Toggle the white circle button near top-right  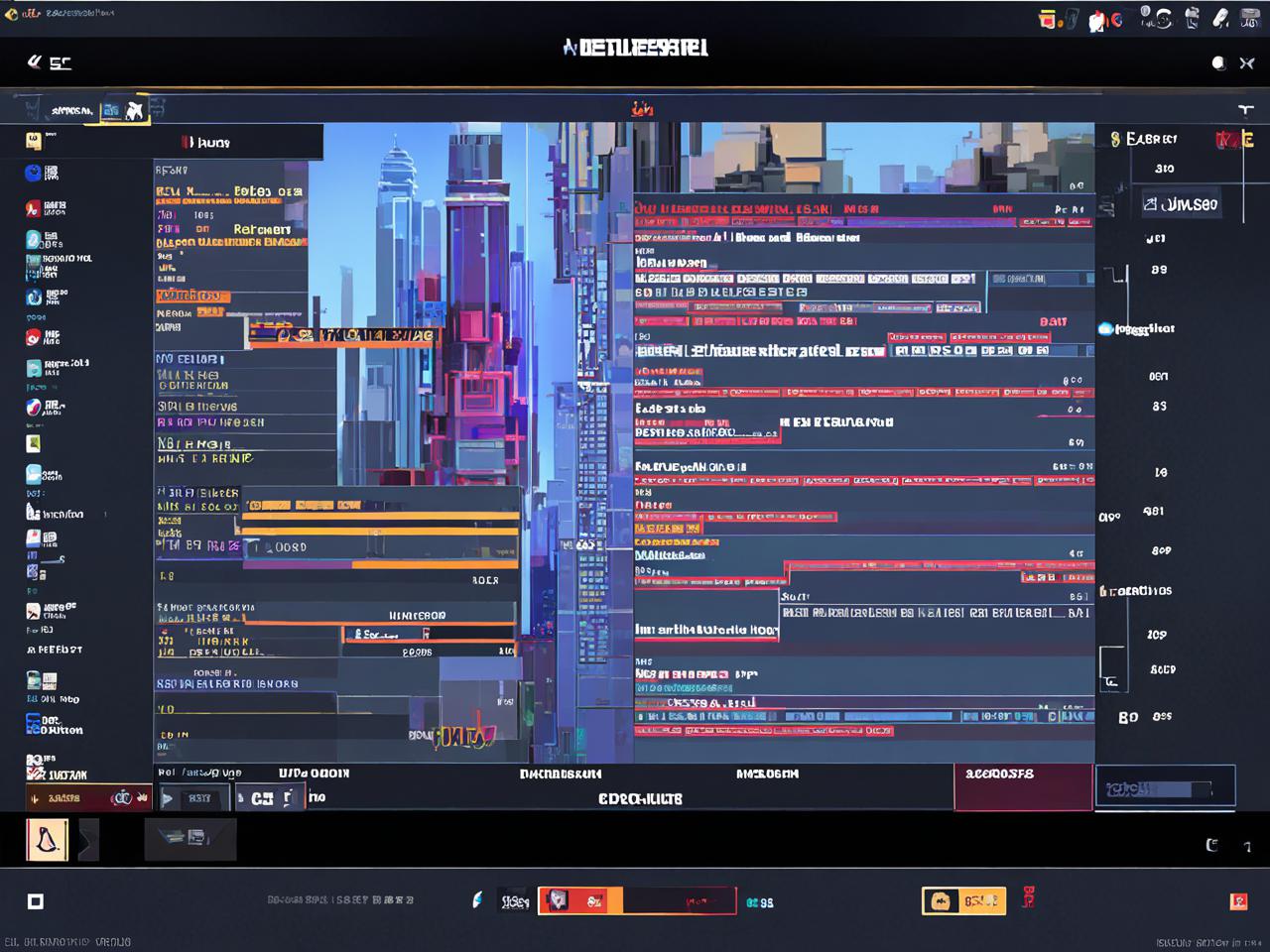tap(1218, 63)
